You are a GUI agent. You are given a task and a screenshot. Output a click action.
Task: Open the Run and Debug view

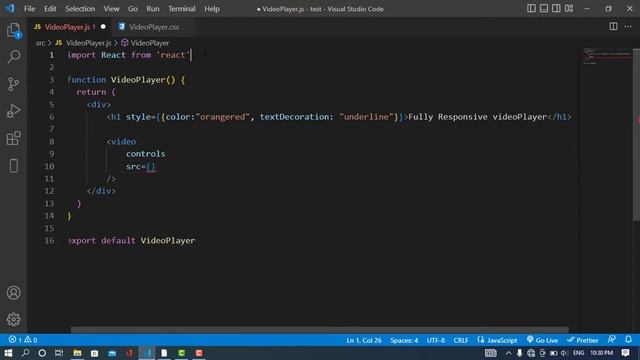pyautogui.click(x=13, y=111)
